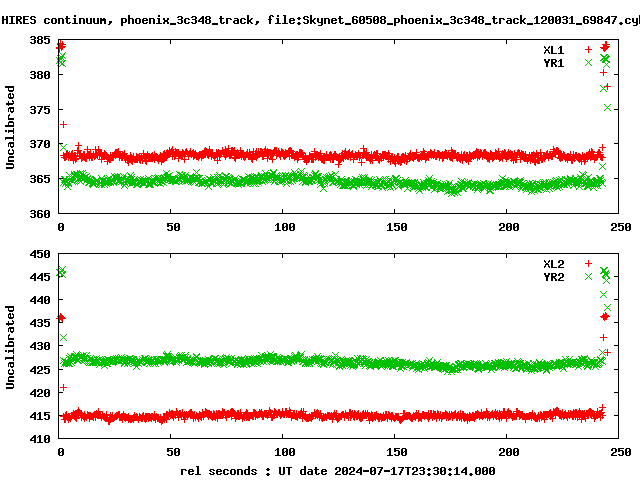Click the 450 y-axis tick label
Image resolution: width=640 pixels, height=480 pixels.
pos(40,254)
